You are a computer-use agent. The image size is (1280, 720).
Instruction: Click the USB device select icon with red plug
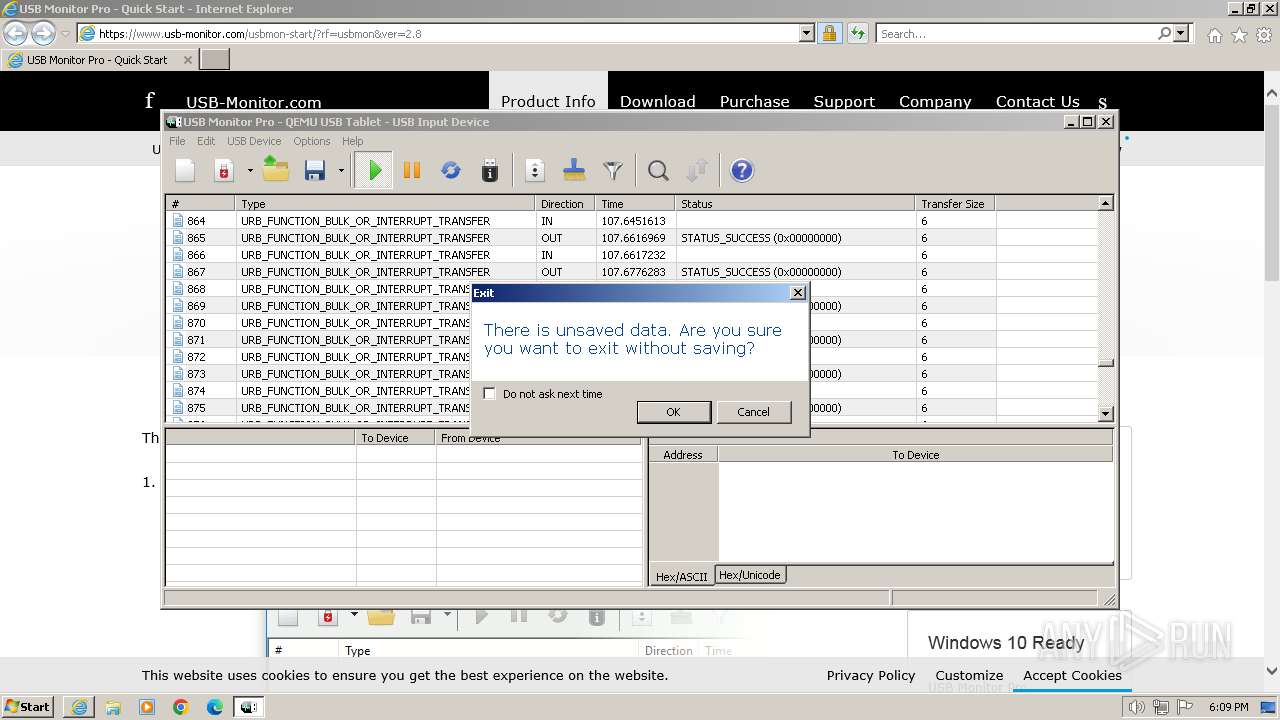pyautogui.click(x=224, y=171)
